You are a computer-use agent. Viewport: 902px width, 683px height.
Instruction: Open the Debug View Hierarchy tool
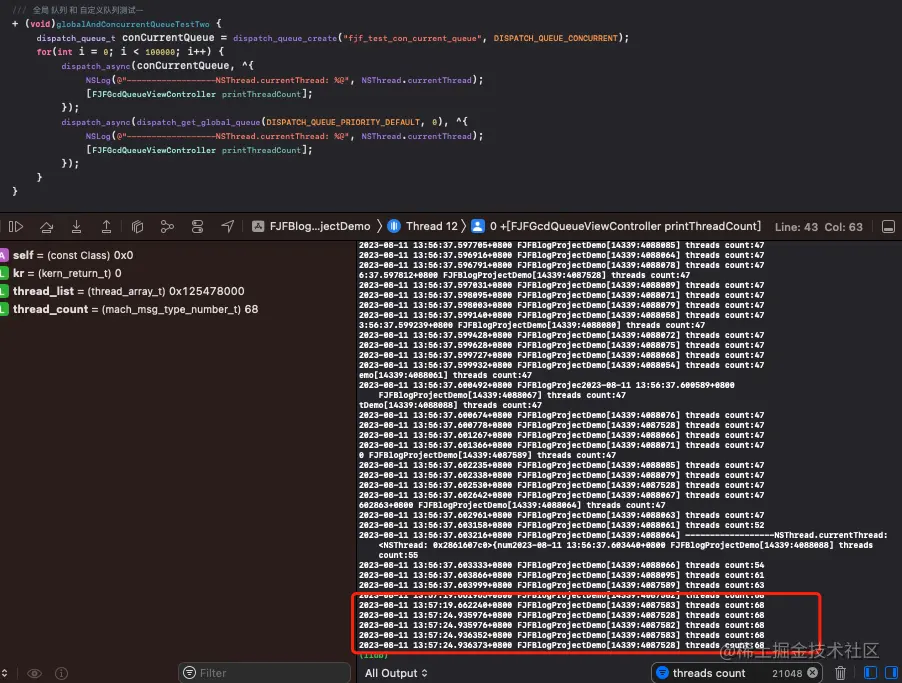point(137,227)
